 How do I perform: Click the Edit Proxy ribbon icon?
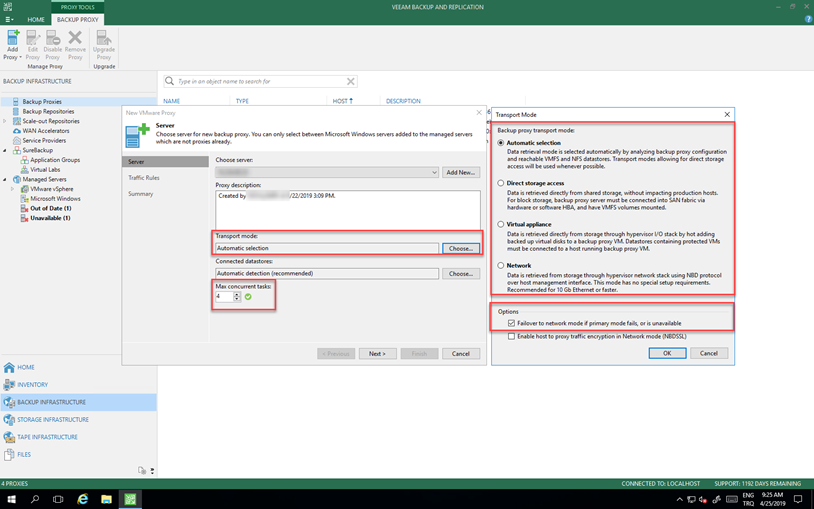[33, 45]
